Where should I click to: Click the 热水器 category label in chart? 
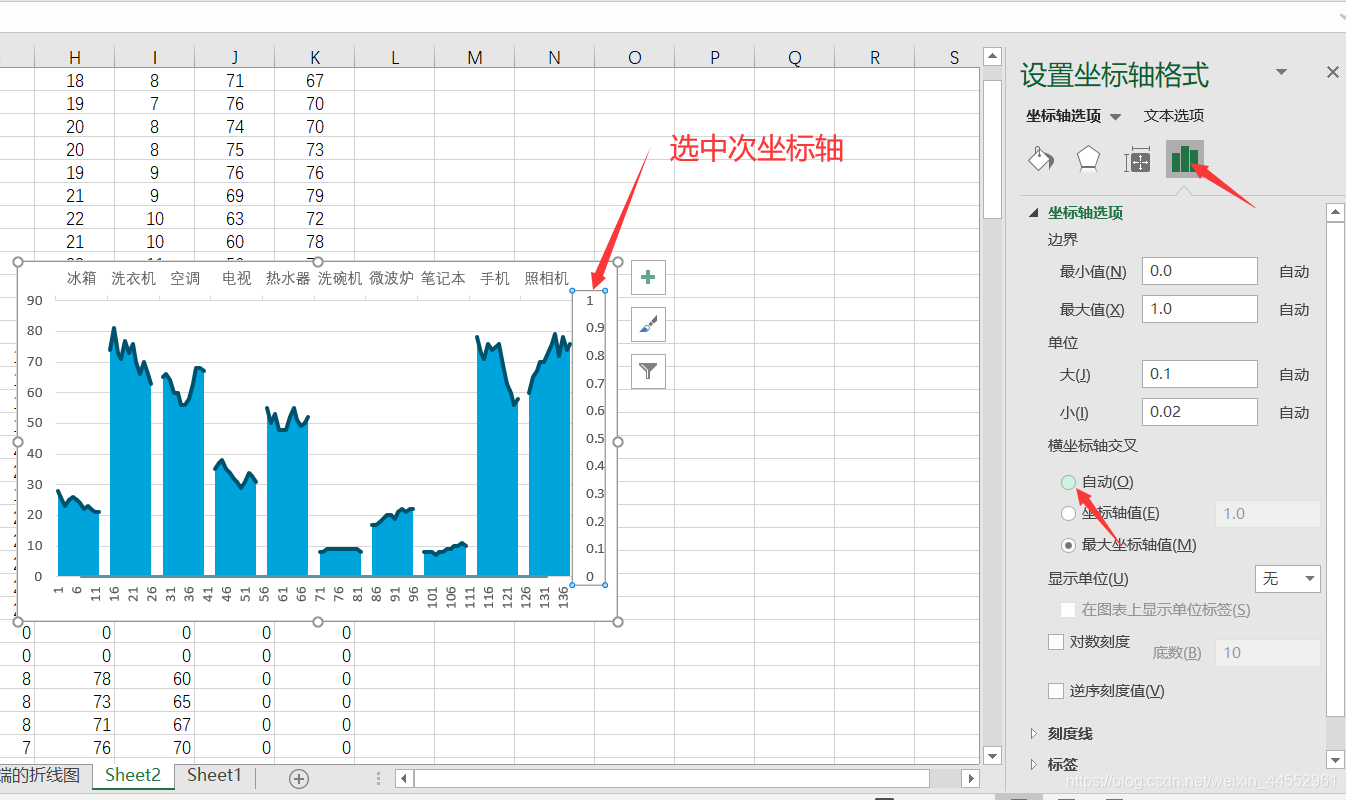(288, 278)
